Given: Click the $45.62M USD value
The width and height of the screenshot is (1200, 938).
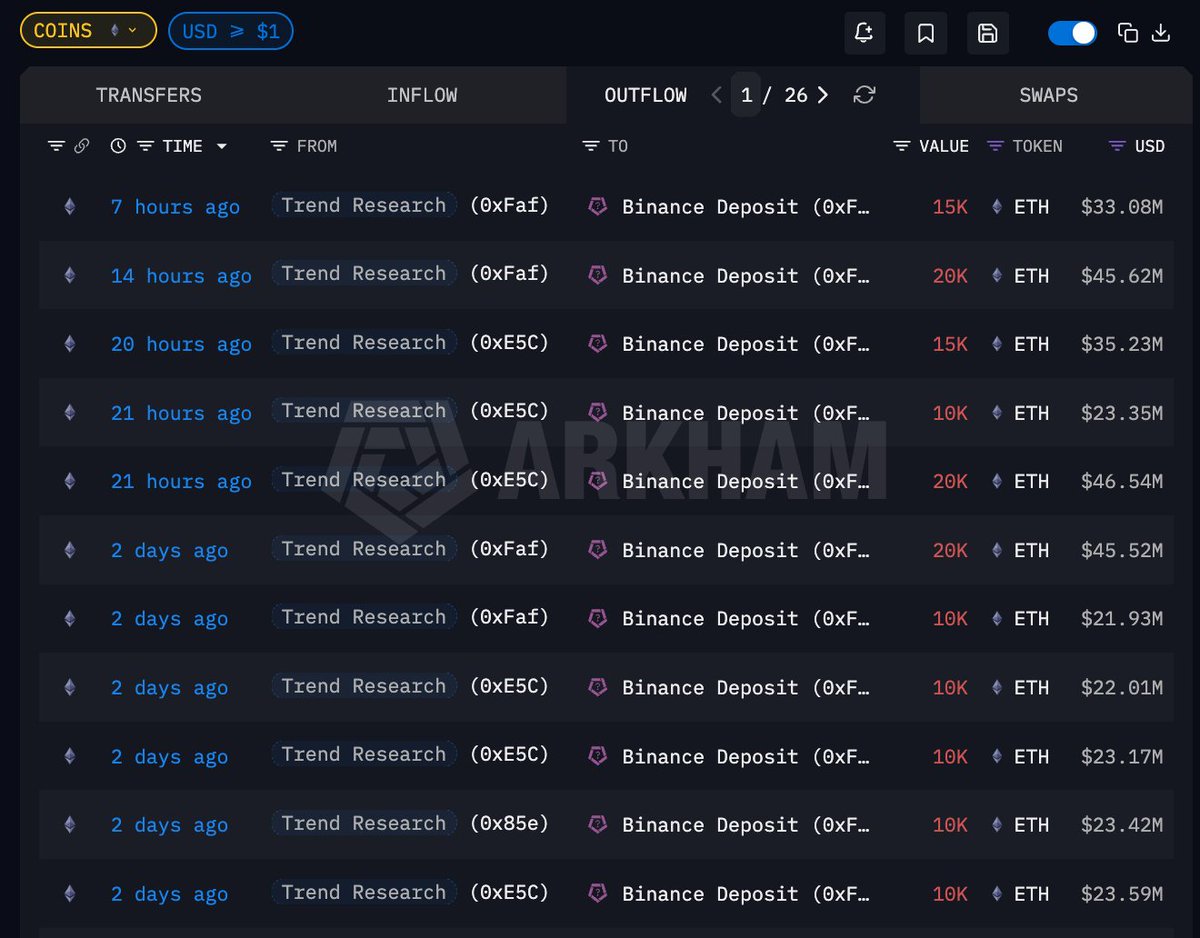Looking at the screenshot, I should 1122,276.
